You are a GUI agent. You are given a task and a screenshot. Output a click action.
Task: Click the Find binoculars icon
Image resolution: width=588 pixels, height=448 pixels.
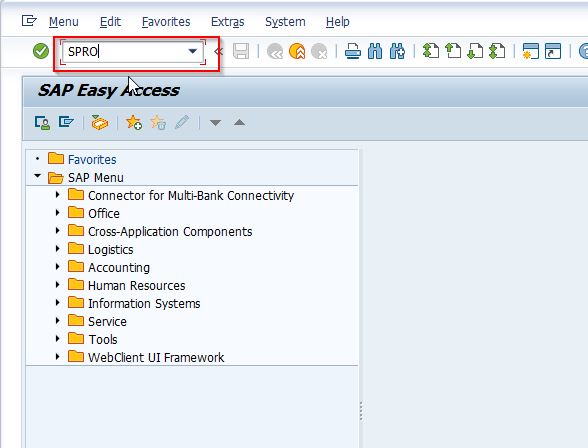pos(375,51)
